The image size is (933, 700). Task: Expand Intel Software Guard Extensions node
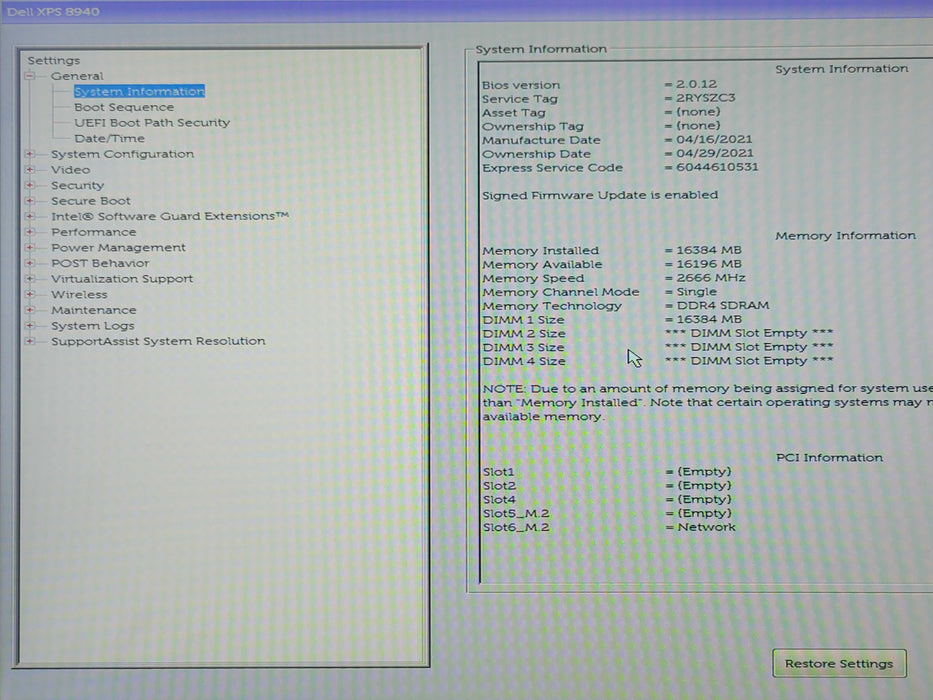click(x=30, y=216)
